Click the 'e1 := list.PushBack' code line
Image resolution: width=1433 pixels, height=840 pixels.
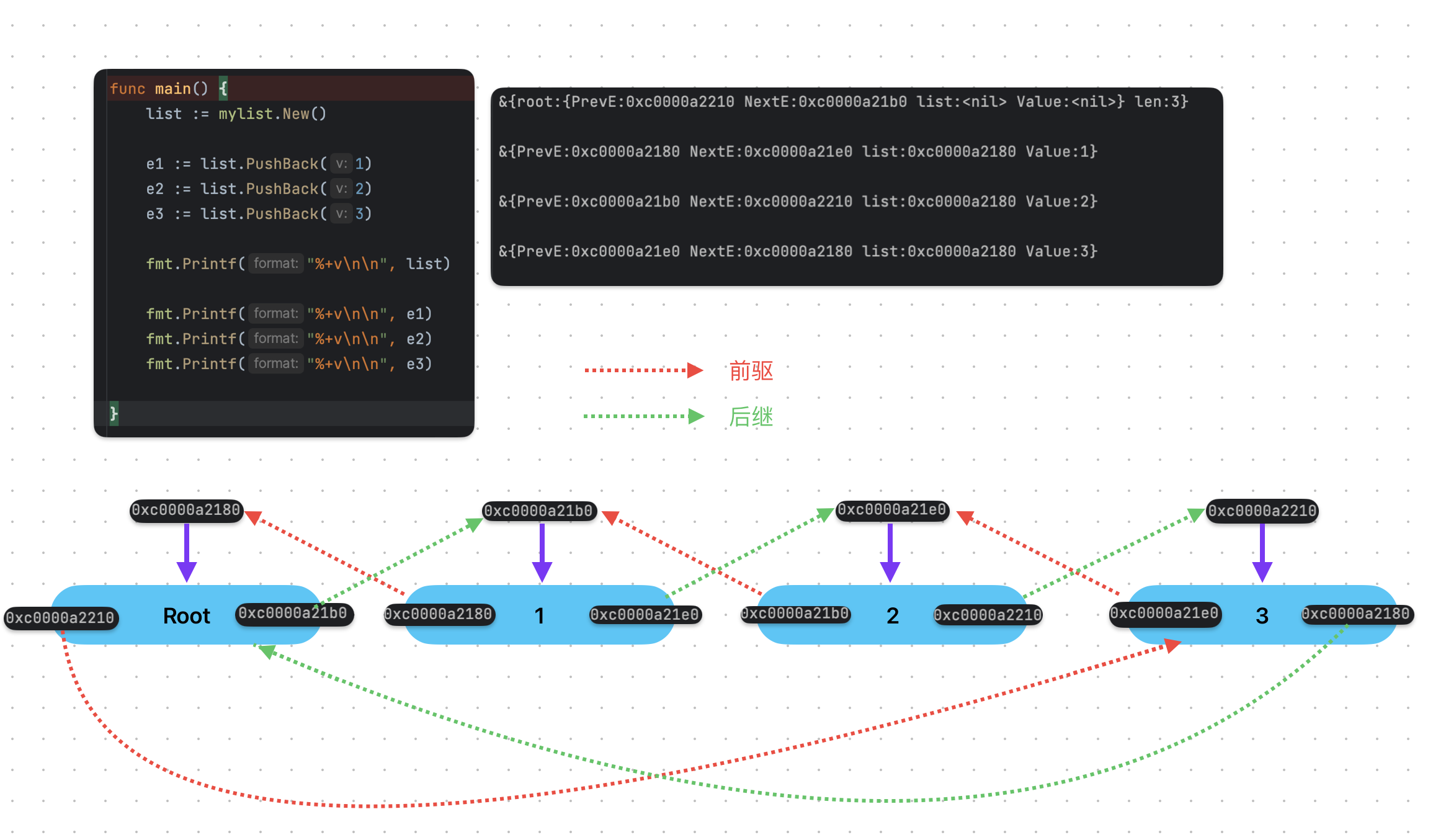259,164
